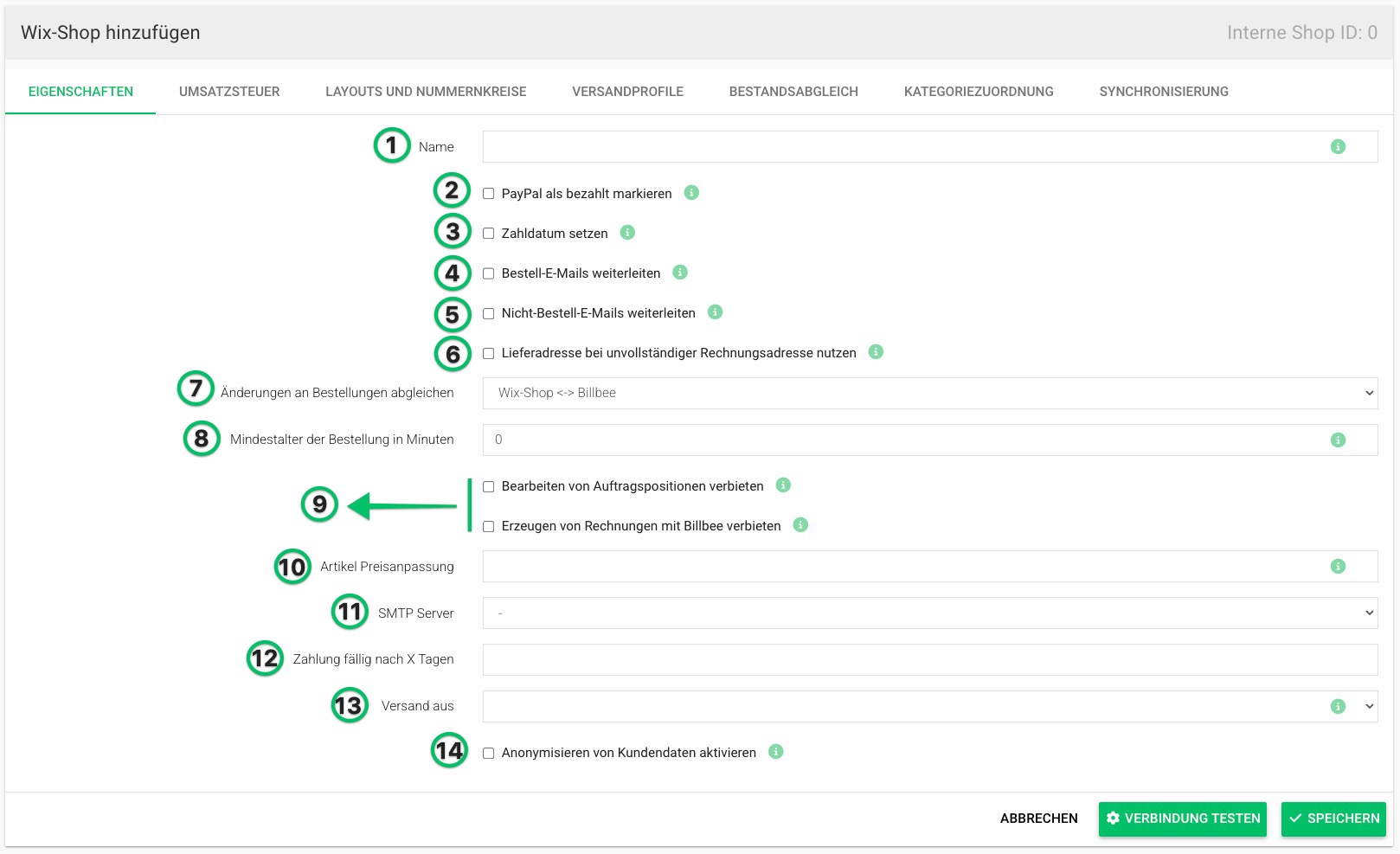1400x854 pixels.
Task: Check Nicht-Bestell-E-Mails weiterleiten
Action: click(x=489, y=313)
